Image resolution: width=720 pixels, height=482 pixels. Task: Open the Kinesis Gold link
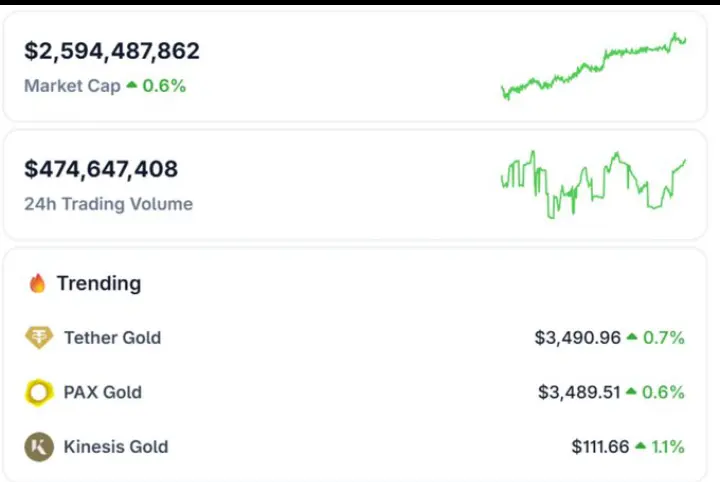[115, 447]
